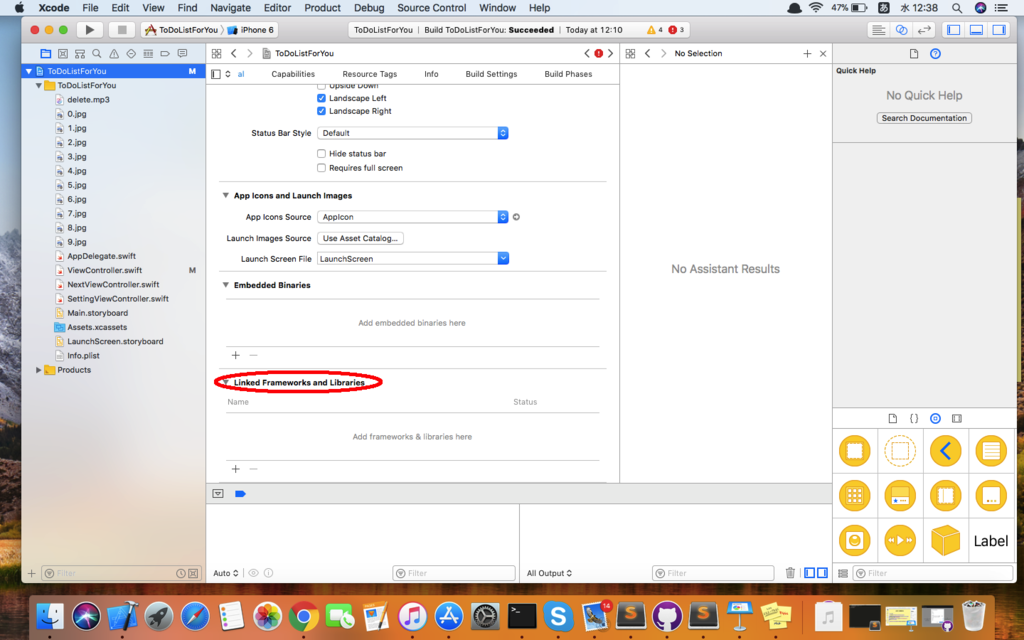Add a new assistant editor pane
The image size is (1024, 640).
(x=807, y=54)
